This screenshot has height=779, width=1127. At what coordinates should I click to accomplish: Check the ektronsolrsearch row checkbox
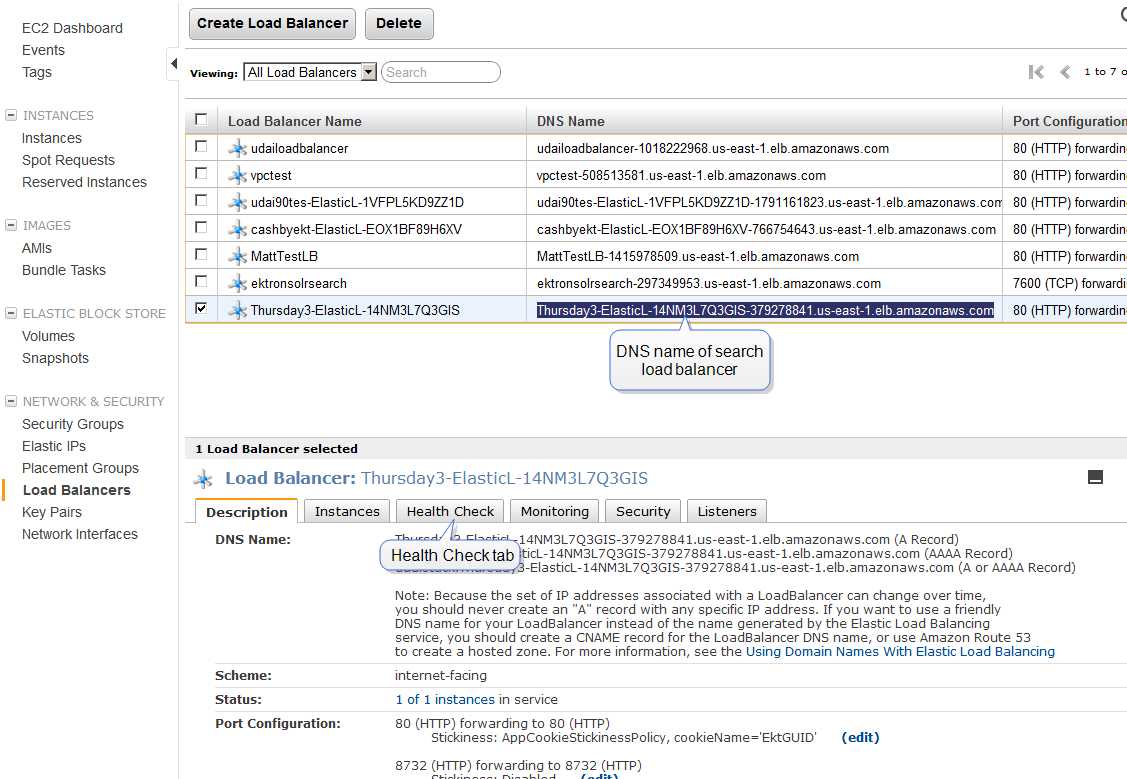(x=201, y=281)
